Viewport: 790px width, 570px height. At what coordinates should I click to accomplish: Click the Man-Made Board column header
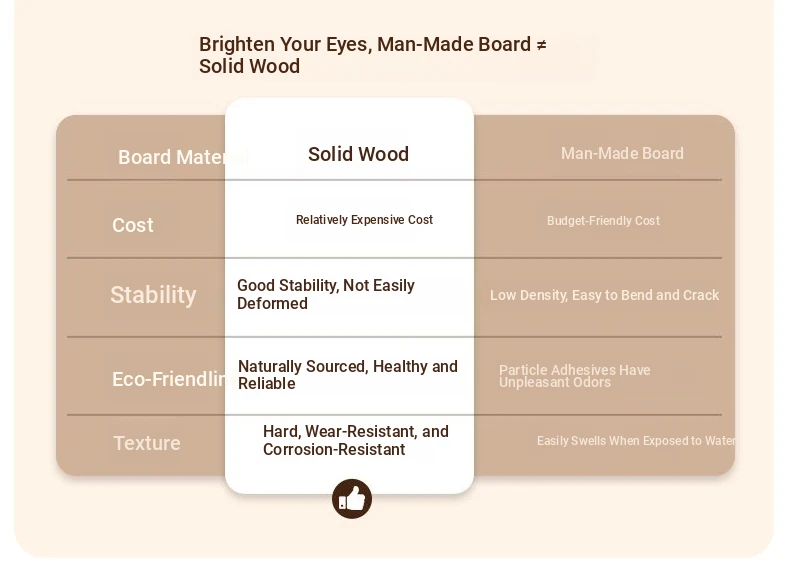coord(622,153)
